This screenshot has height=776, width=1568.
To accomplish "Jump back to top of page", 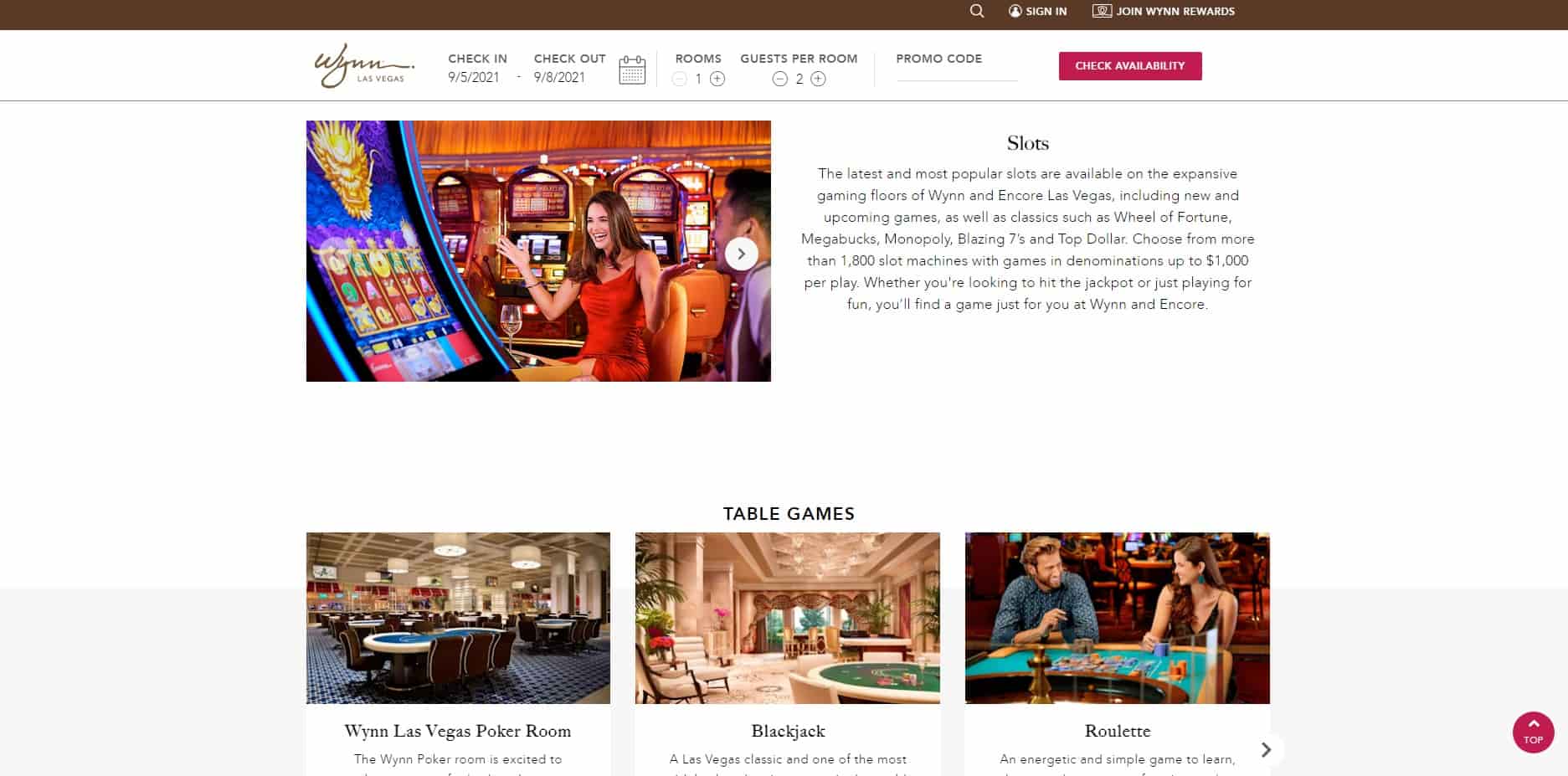I will [x=1534, y=732].
